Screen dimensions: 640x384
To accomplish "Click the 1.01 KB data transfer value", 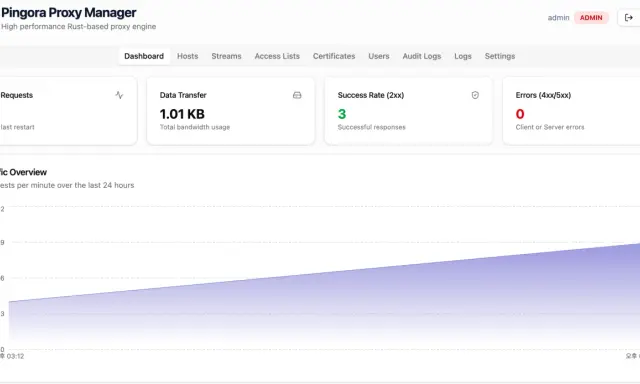I will click(182, 114).
